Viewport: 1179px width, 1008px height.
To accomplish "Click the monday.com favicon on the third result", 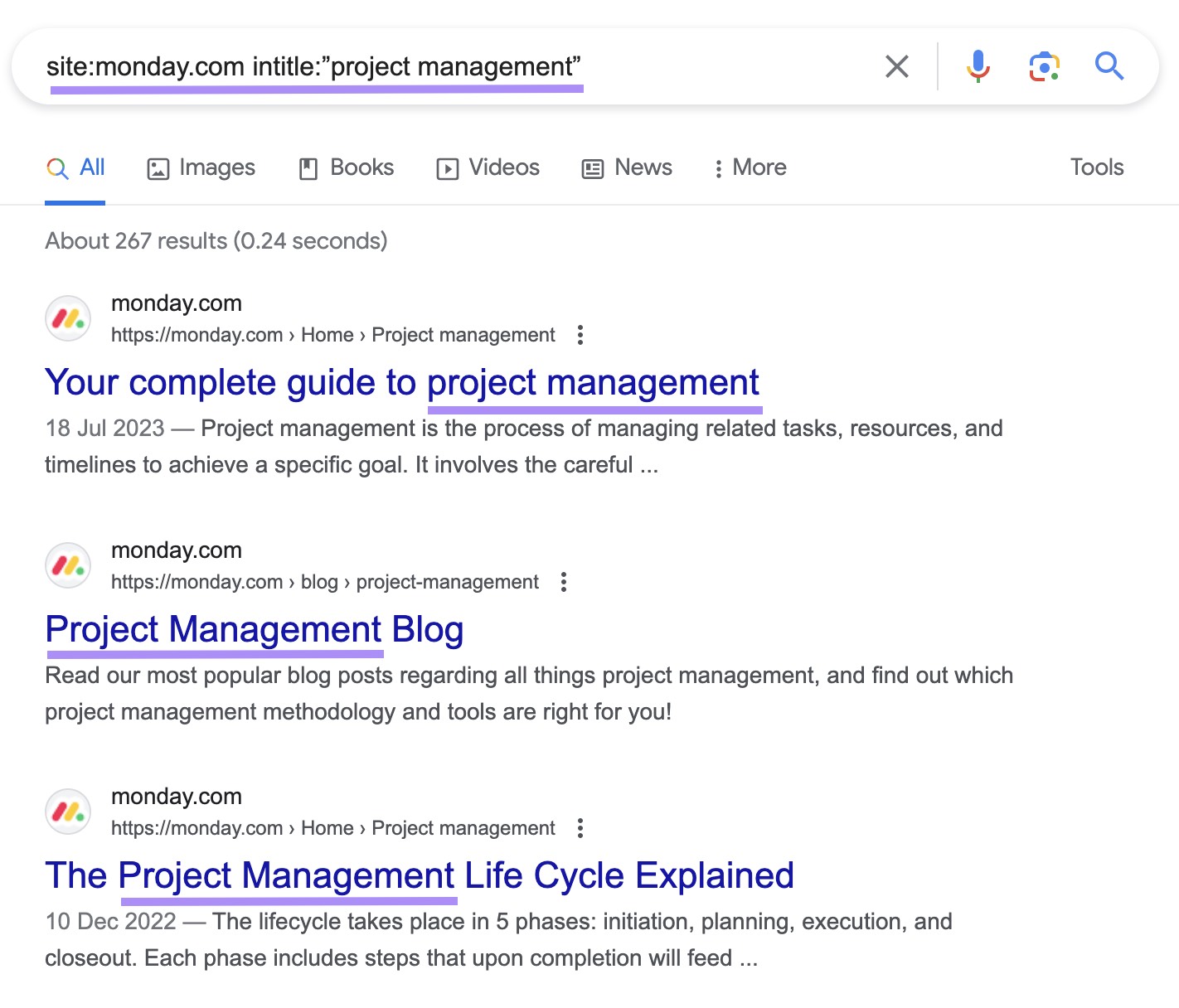I will (x=68, y=812).
